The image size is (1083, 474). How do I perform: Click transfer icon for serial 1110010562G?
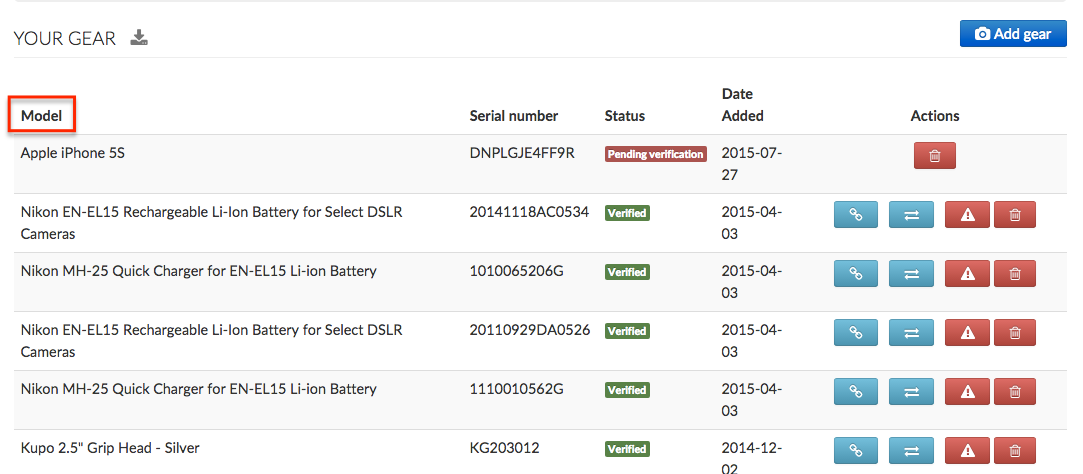click(911, 392)
